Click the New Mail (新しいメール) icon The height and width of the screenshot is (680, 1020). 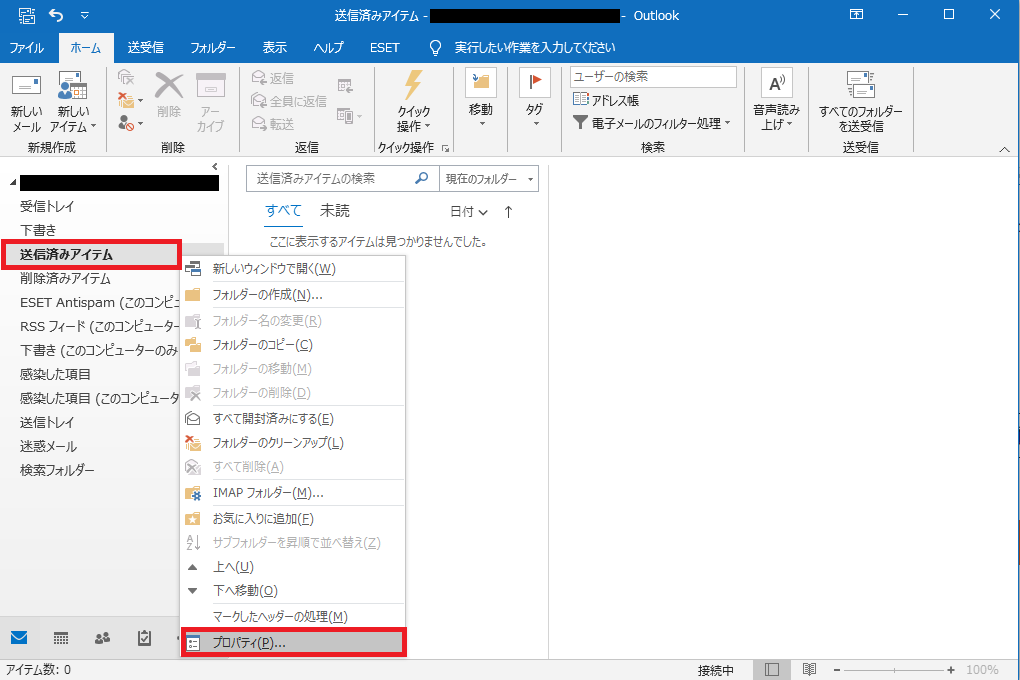(x=27, y=86)
